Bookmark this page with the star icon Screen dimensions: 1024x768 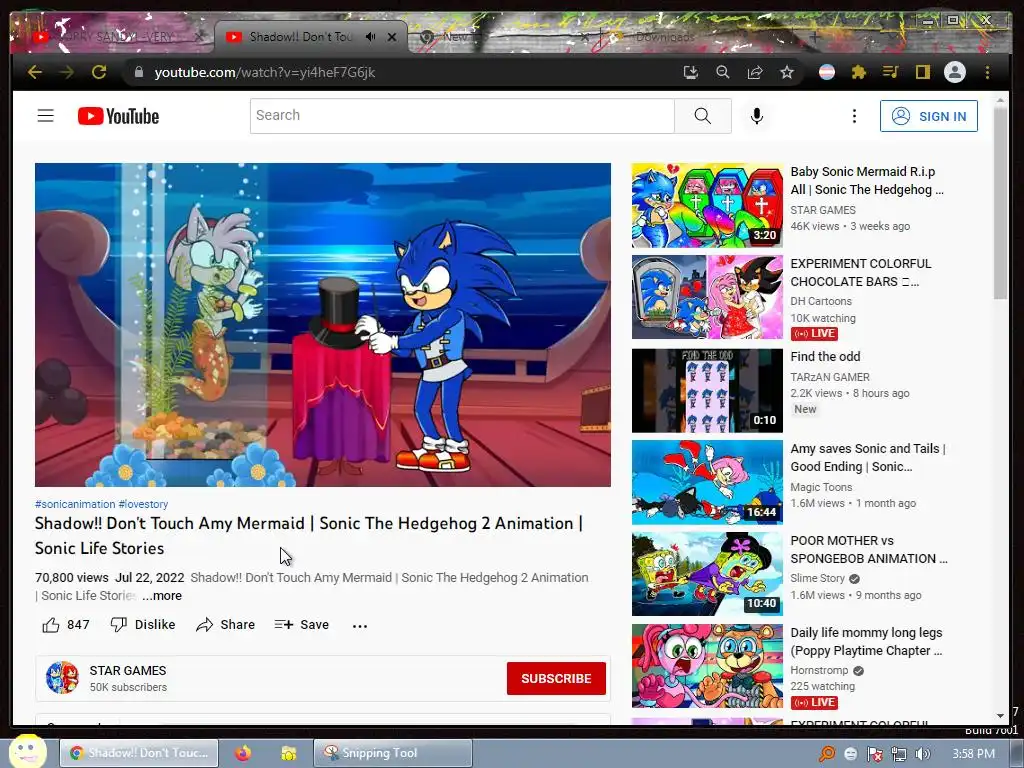point(787,72)
